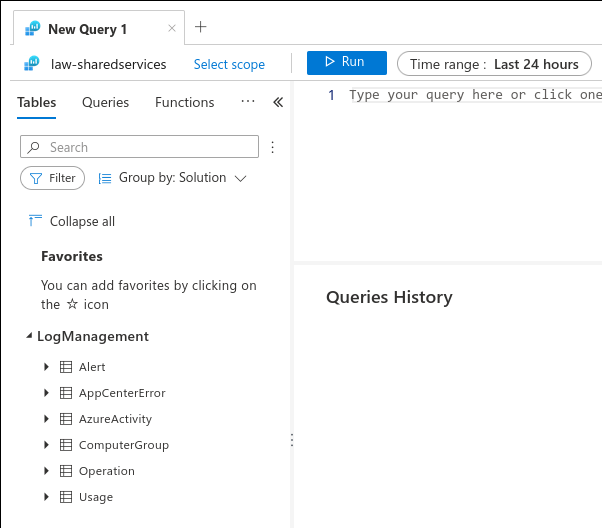The width and height of the screenshot is (602, 528).
Task: Switch to the Functions tab
Action: click(x=184, y=102)
